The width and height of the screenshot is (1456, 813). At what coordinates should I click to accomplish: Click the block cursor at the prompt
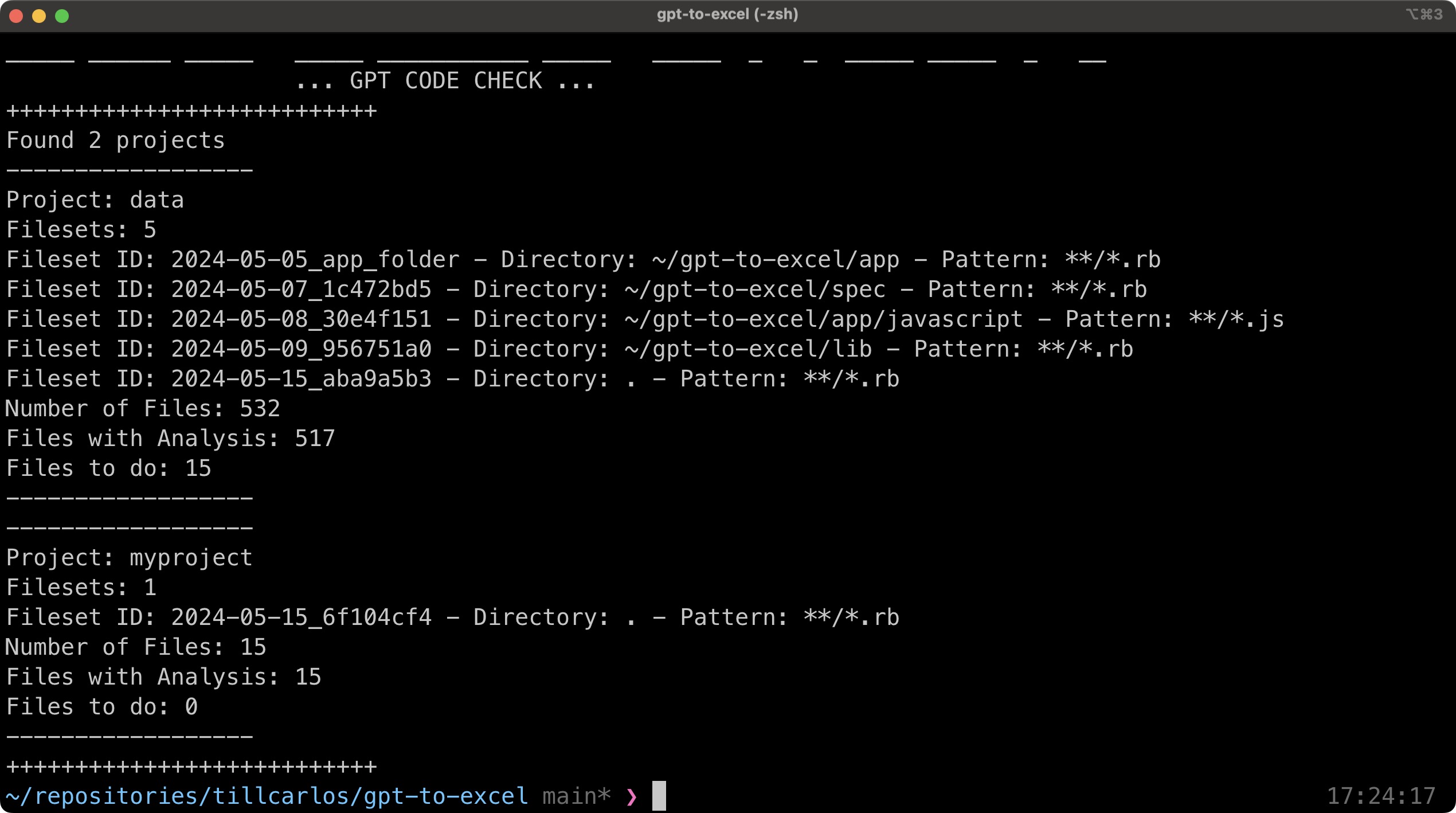point(659,796)
